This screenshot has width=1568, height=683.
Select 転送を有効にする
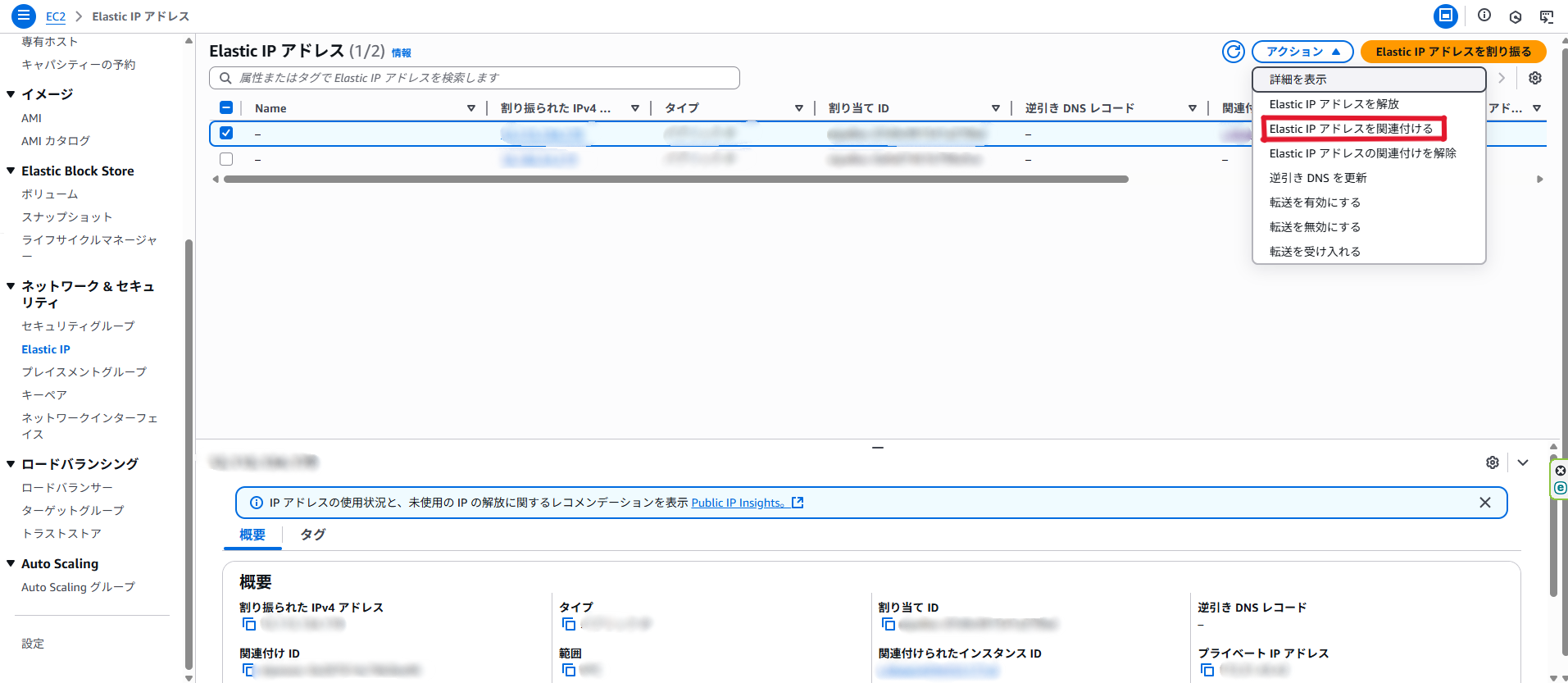coord(1369,203)
